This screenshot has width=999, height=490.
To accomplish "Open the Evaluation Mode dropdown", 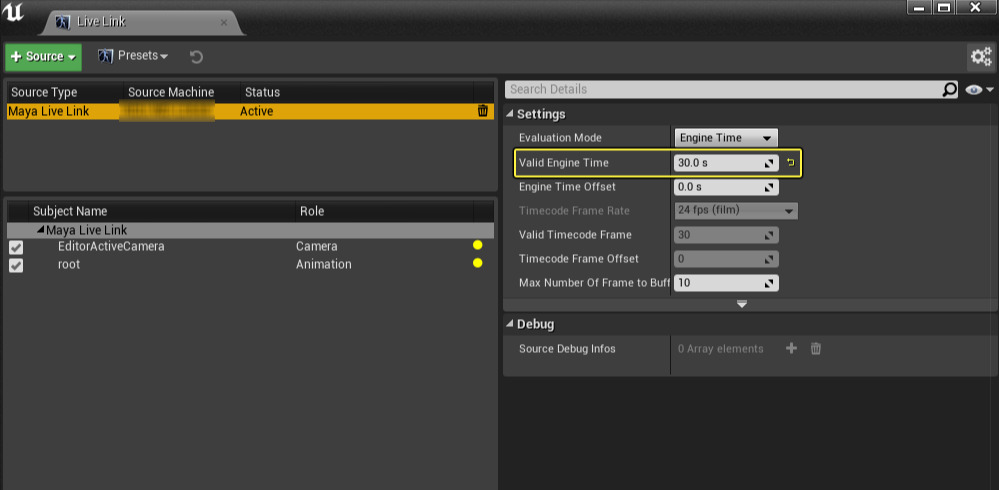I will (726, 138).
